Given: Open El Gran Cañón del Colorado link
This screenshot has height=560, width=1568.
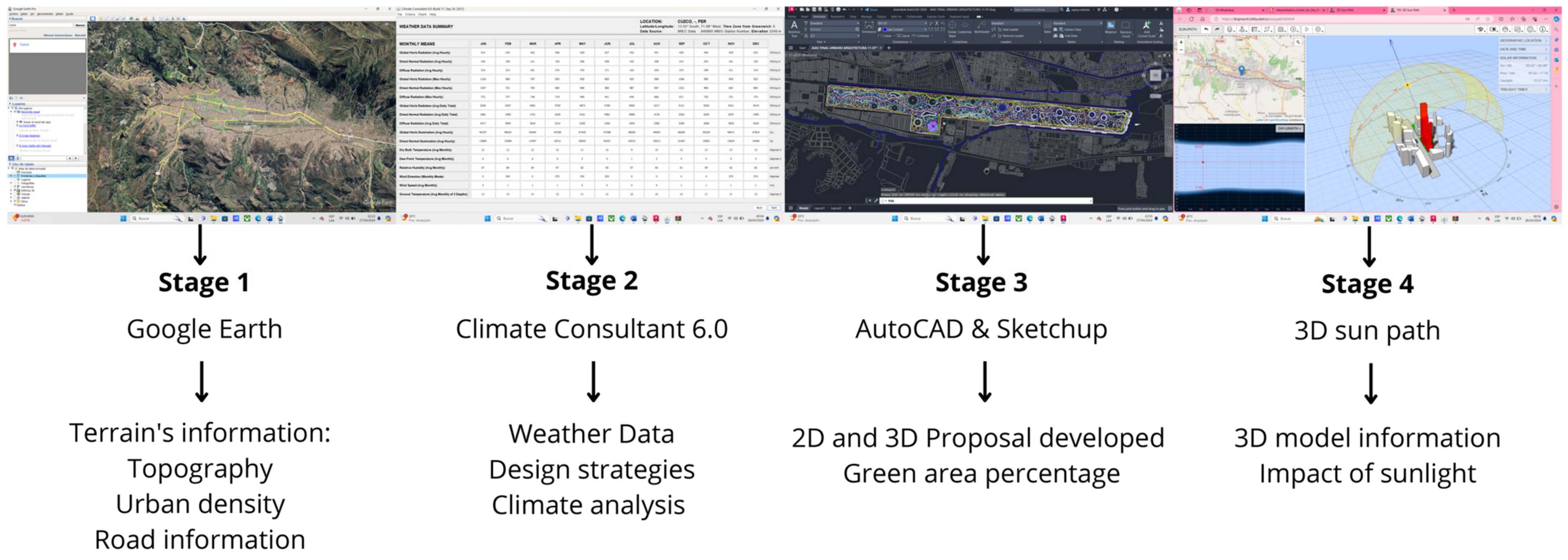Looking at the screenshot, I should pyautogui.click(x=35, y=146).
